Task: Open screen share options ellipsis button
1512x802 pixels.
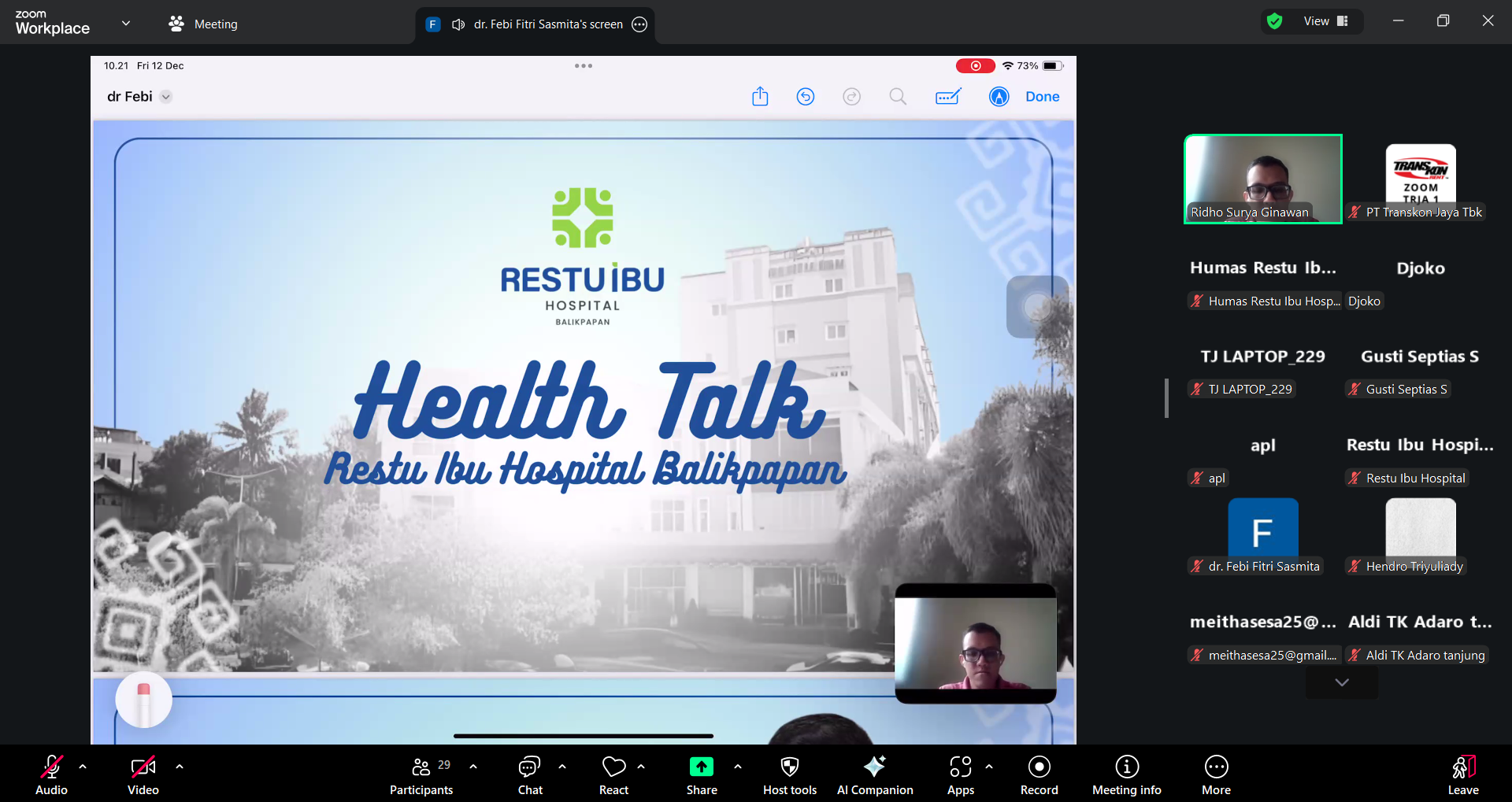Action: [639, 24]
